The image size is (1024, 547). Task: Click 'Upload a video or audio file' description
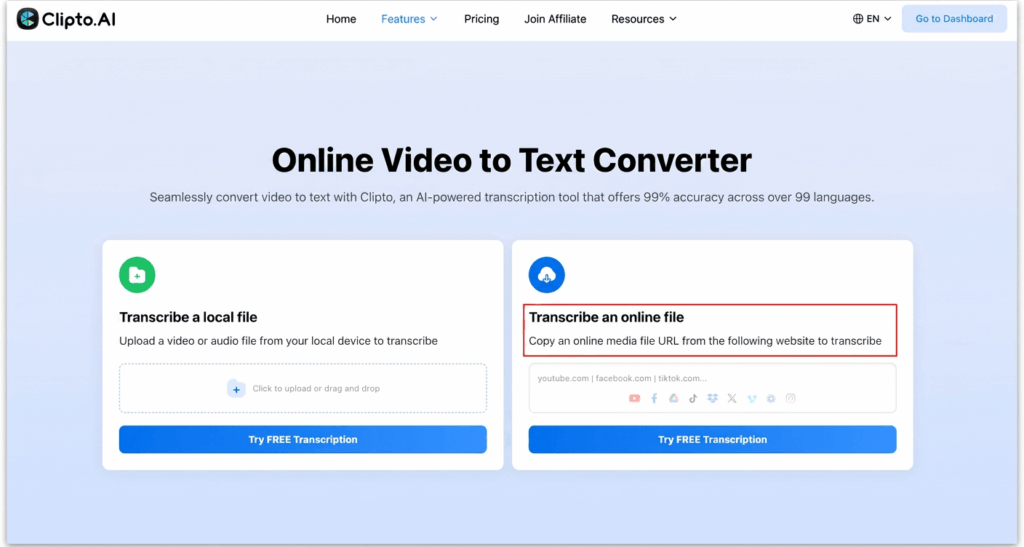tap(278, 341)
